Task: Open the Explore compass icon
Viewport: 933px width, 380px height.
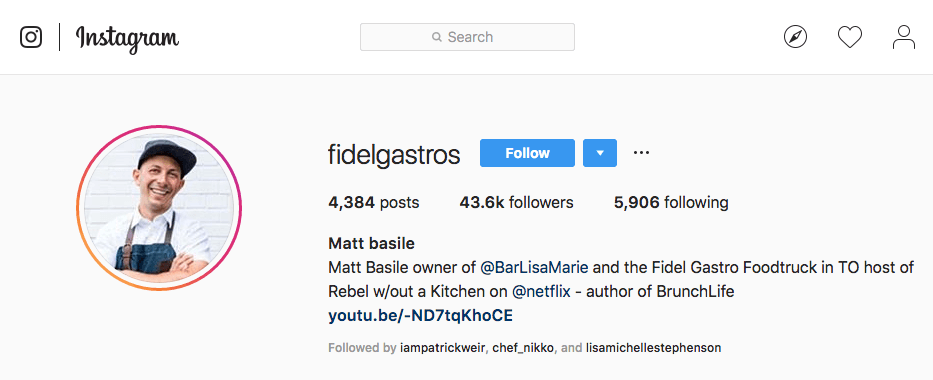Action: [796, 37]
